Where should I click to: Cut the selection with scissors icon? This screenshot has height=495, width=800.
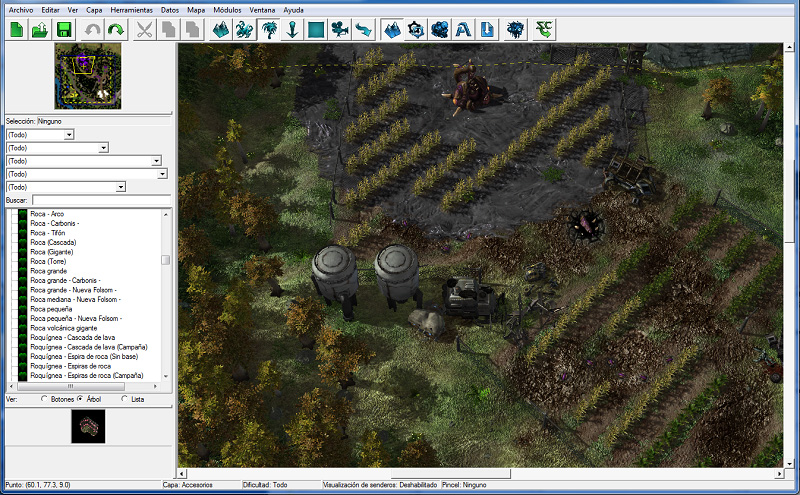click(145, 30)
